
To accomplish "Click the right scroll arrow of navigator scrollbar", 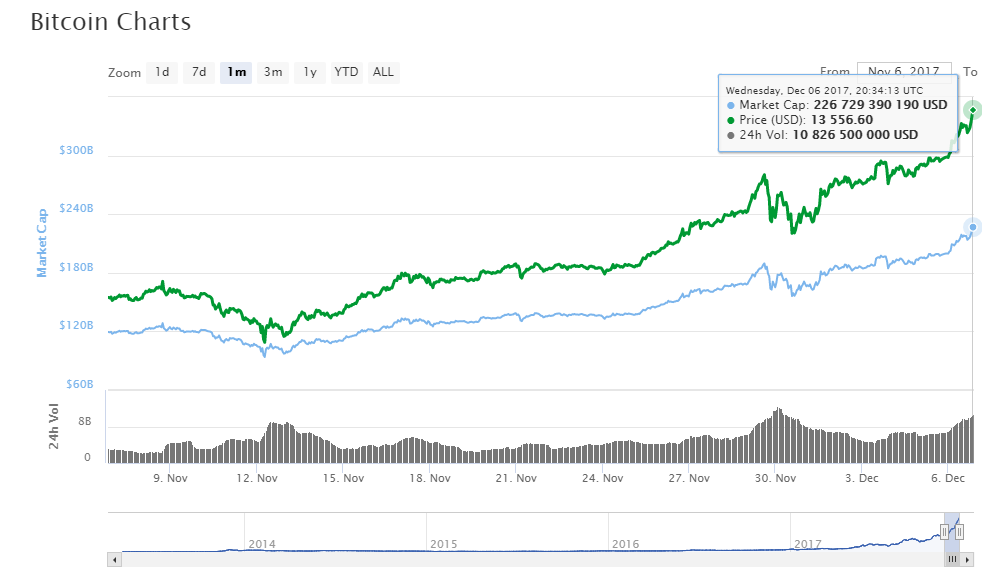I will 966,560.
